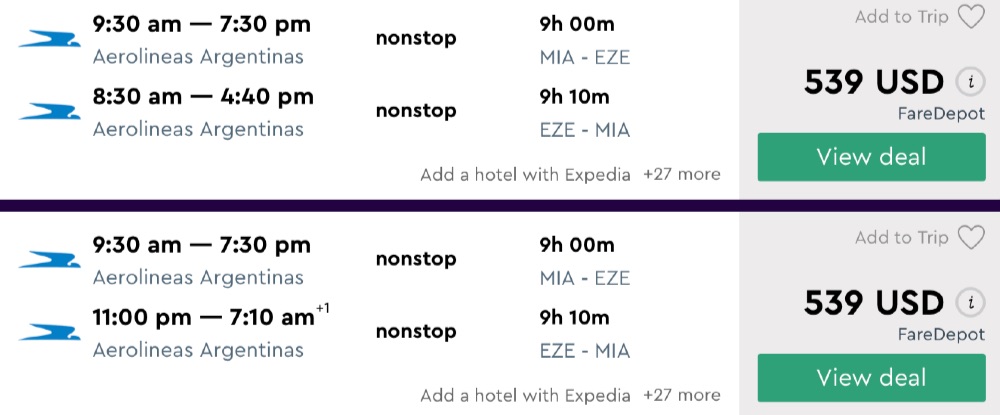1000x415 pixels.
Task: Click the heart icon on the first flight result
Action: point(970,17)
